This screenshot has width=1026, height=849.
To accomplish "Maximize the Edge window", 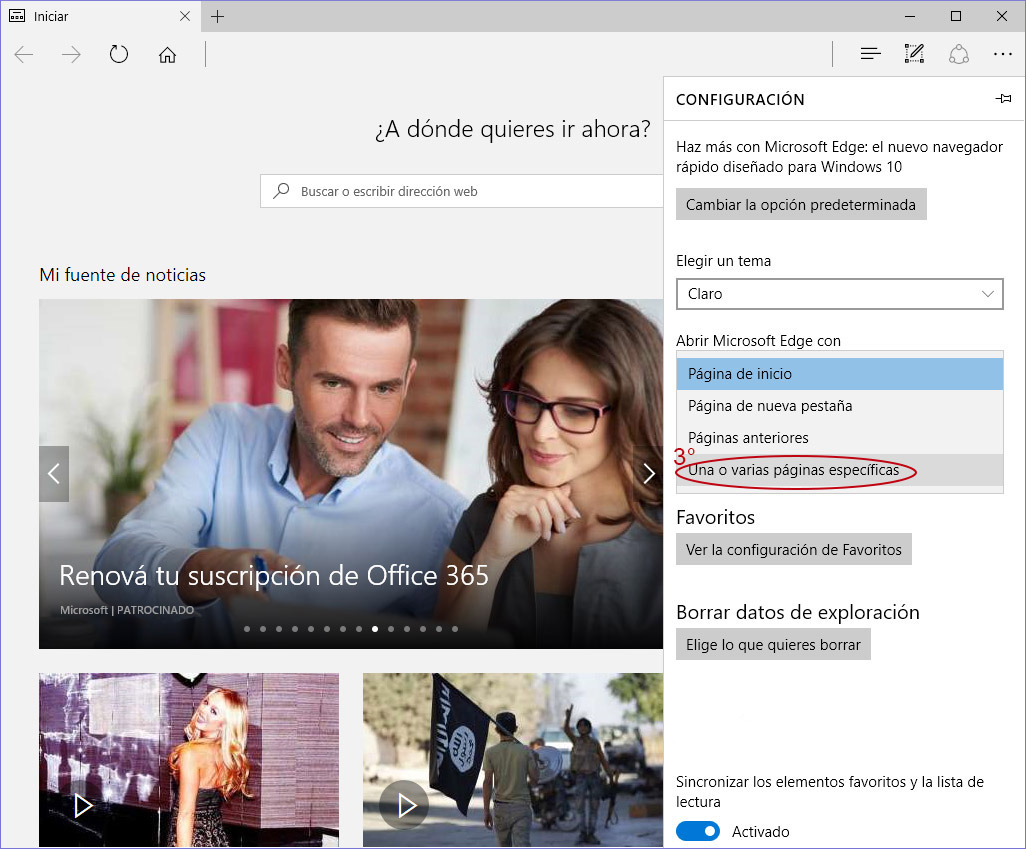I will tap(956, 16).
